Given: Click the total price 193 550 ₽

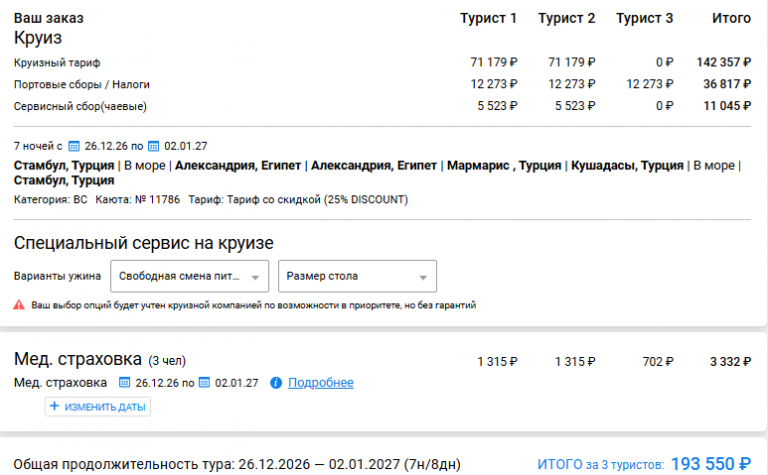Looking at the screenshot, I should click(x=711, y=463).
